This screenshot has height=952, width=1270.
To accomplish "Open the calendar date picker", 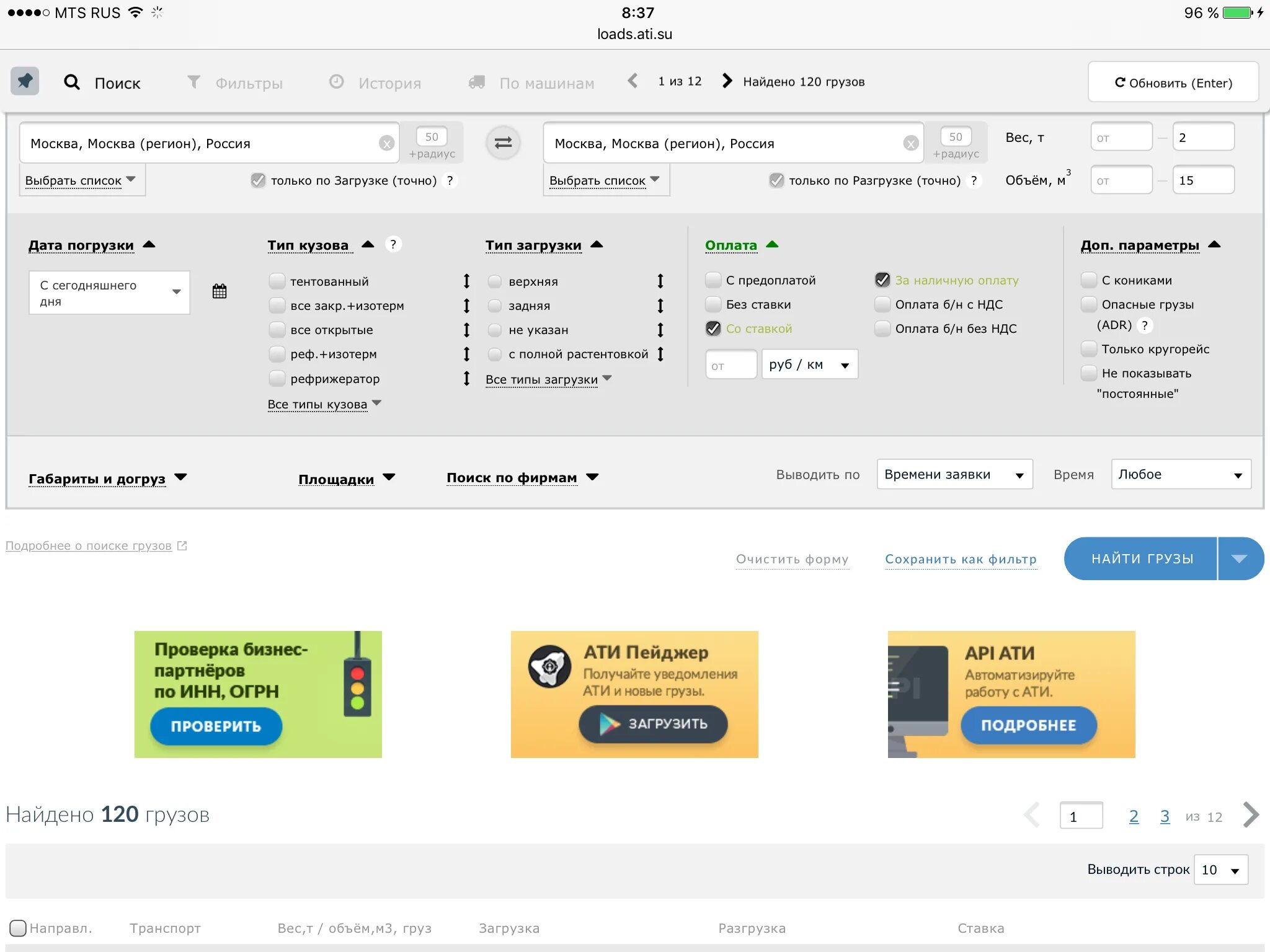I will tap(220, 291).
